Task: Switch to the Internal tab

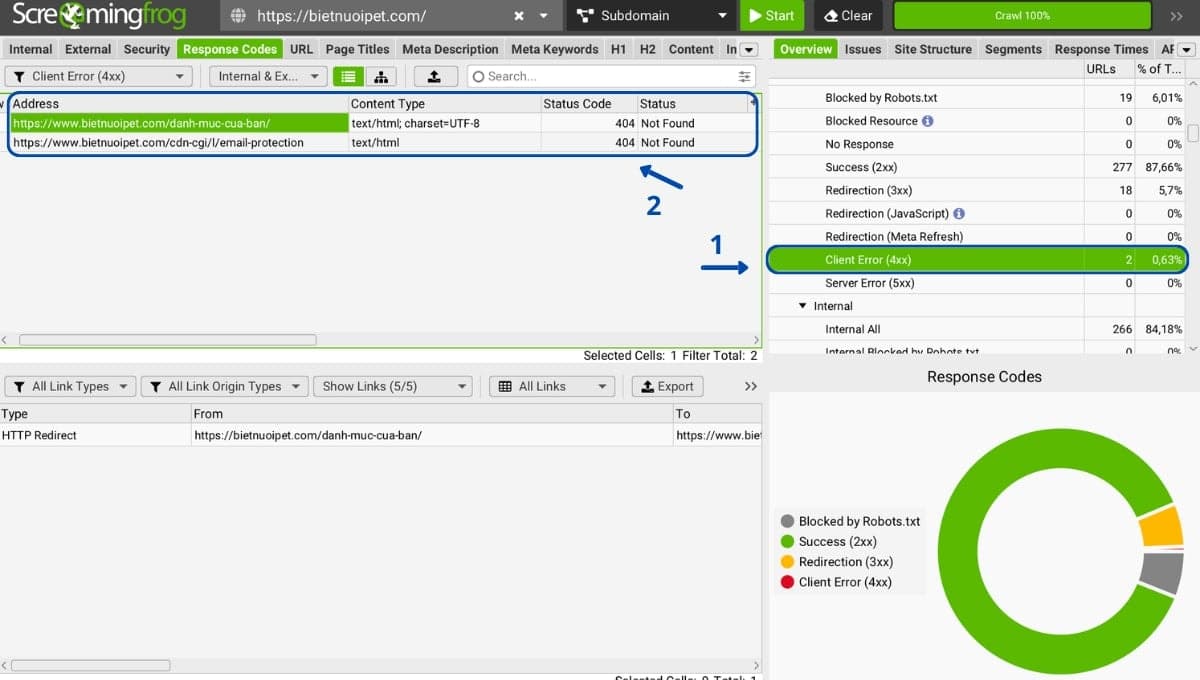Action: (x=31, y=49)
